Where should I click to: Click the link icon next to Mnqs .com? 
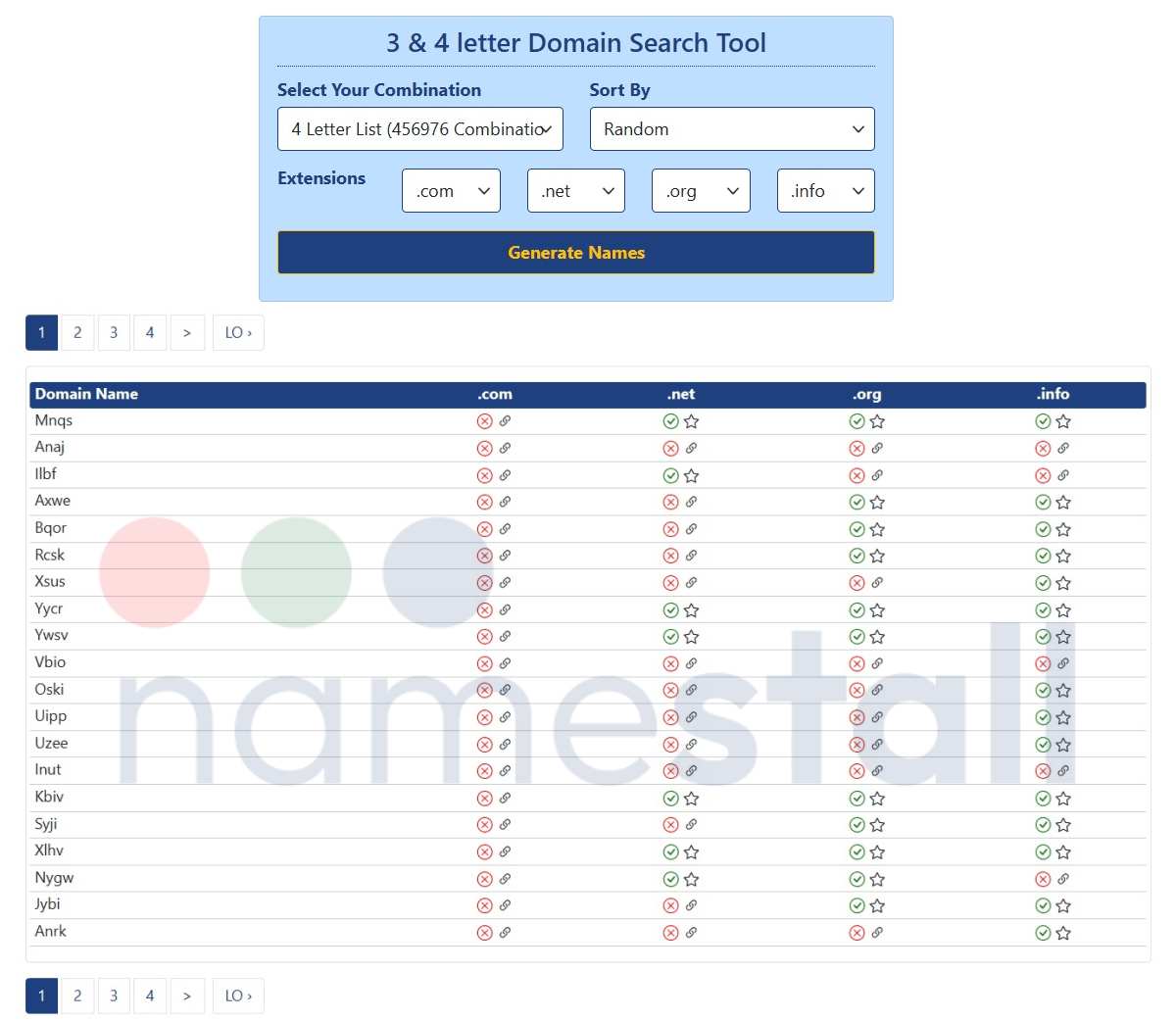504,420
